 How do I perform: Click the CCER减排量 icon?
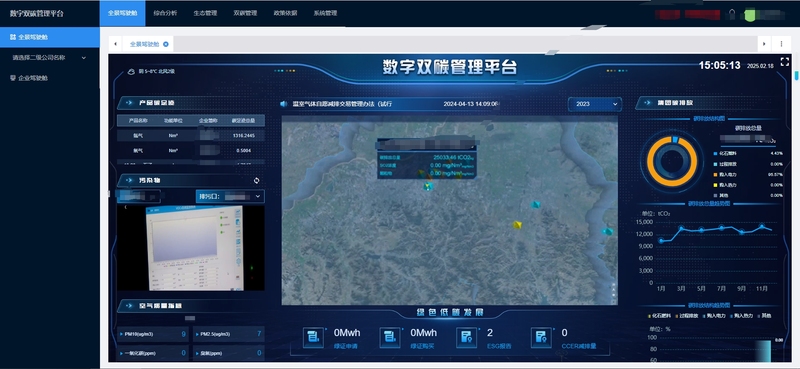coord(541,338)
